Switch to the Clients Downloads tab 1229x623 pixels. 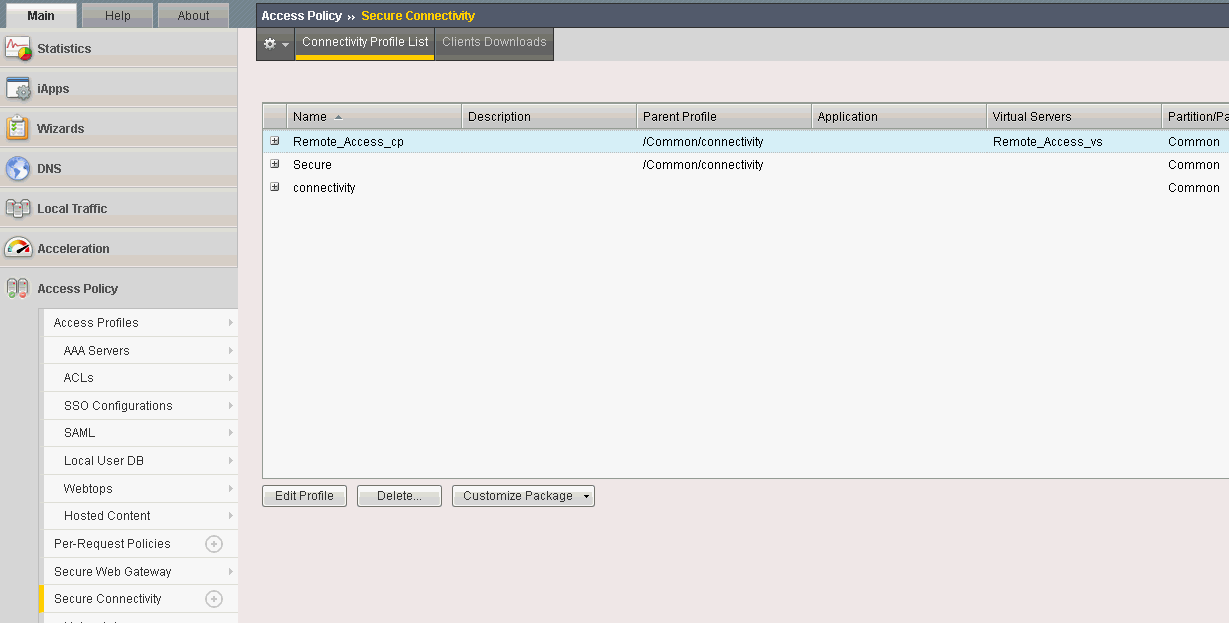pyautogui.click(x=494, y=42)
